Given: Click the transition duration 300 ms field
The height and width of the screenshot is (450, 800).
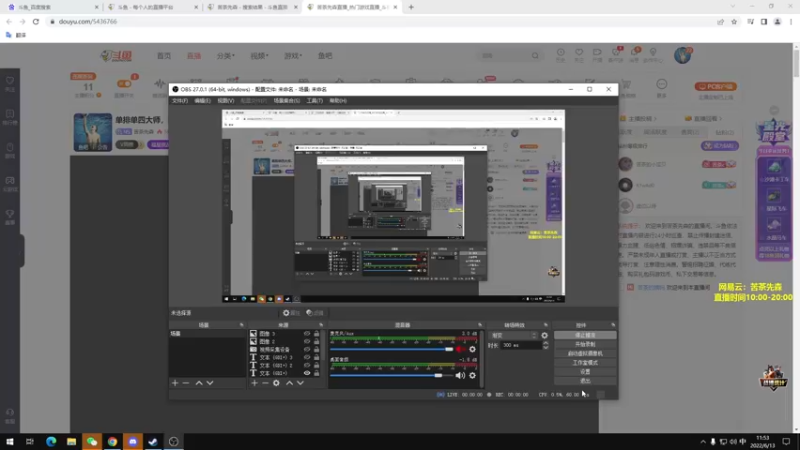Looking at the screenshot, I should pos(520,345).
